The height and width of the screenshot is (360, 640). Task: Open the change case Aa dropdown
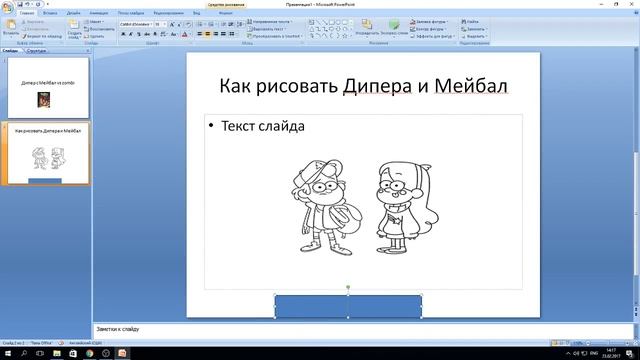[x=174, y=34]
